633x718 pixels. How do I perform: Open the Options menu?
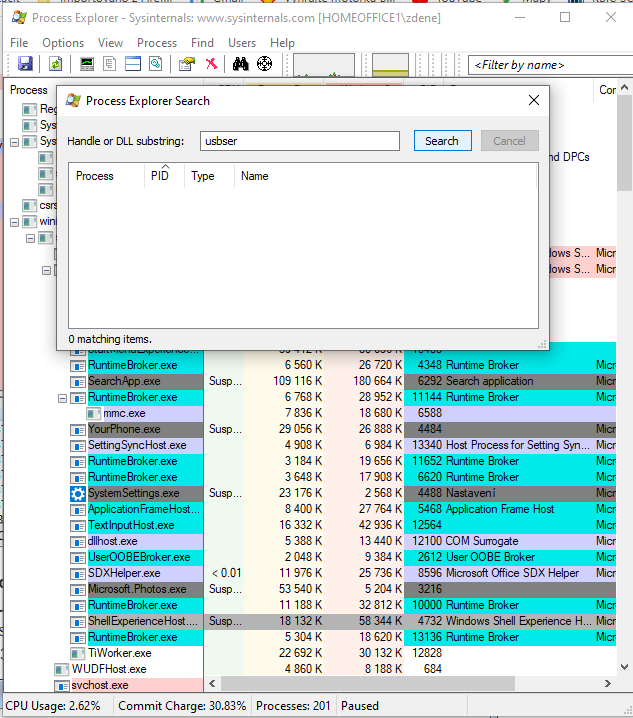63,43
